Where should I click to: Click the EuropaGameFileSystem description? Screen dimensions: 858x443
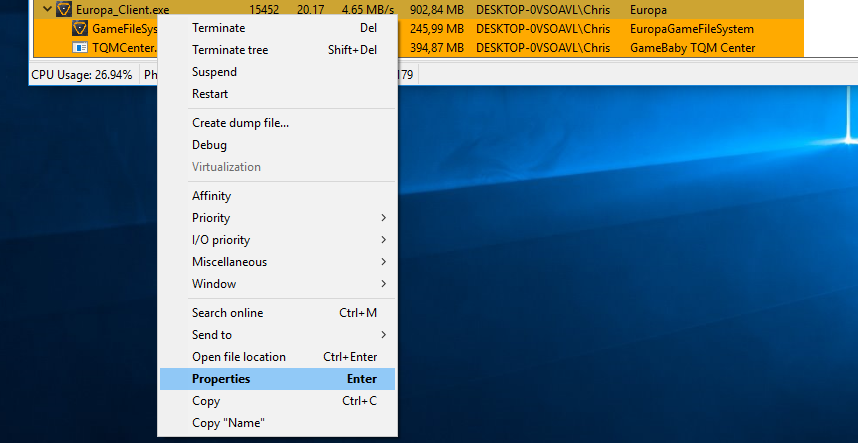[x=692, y=28]
